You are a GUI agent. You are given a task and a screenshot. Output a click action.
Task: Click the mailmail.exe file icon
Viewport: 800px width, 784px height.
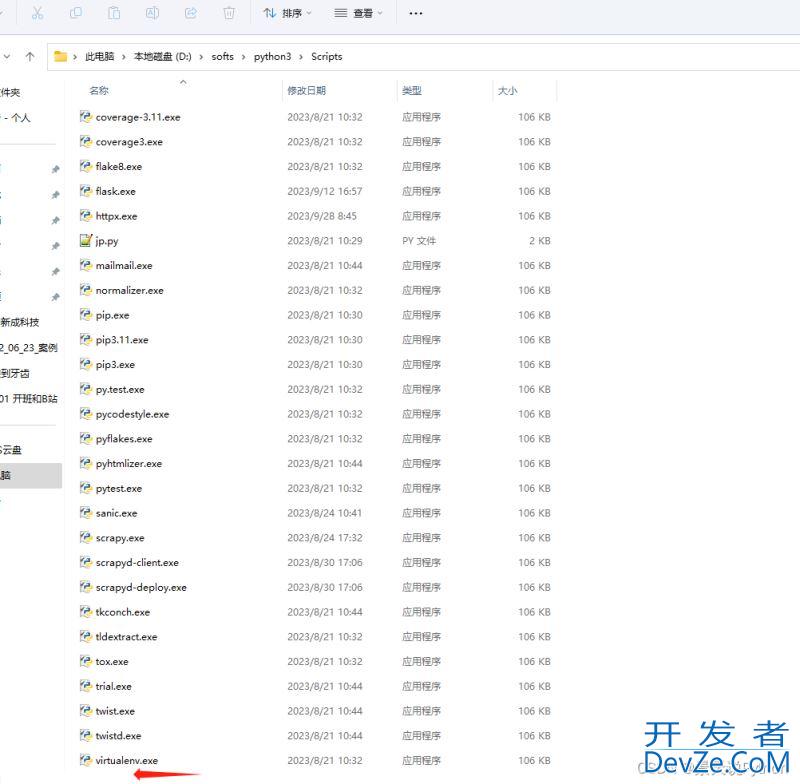(x=86, y=265)
